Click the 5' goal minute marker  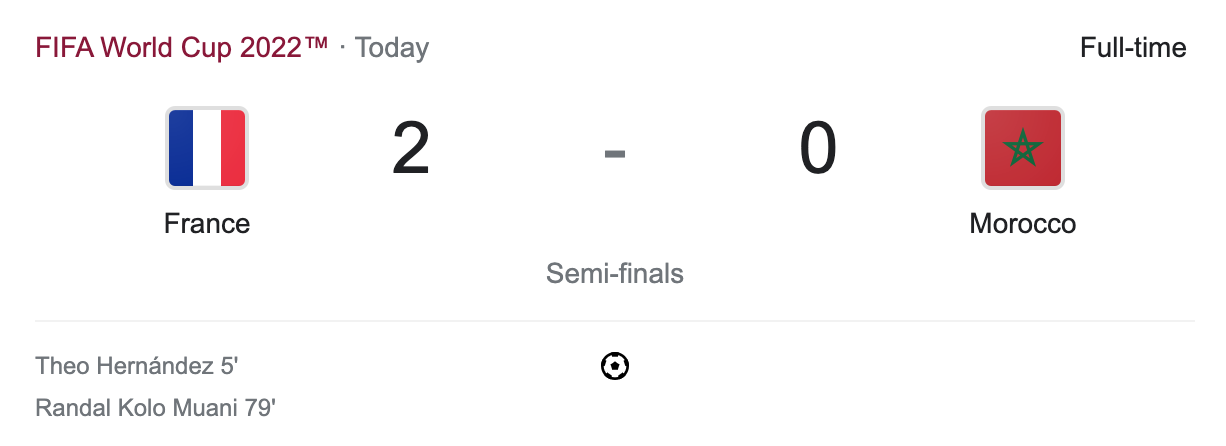(229, 366)
